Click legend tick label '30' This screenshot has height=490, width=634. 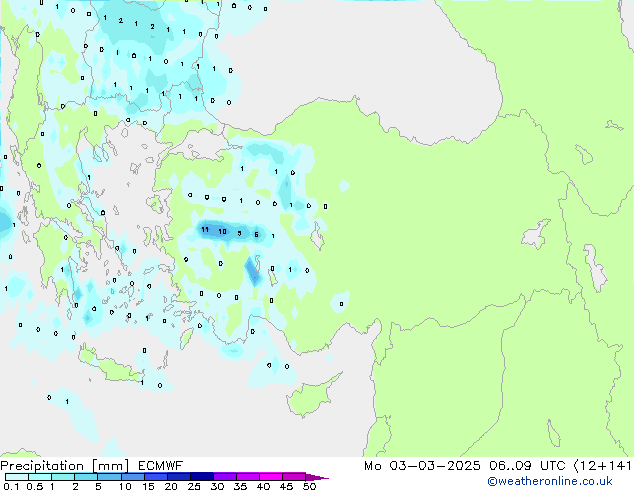tap(217, 486)
